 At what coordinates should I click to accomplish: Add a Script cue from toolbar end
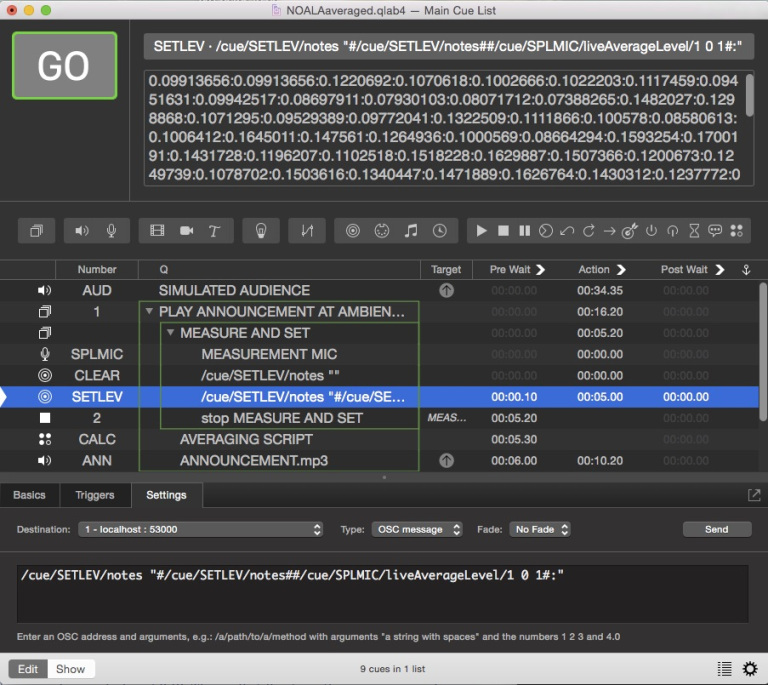click(x=737, y=231)
